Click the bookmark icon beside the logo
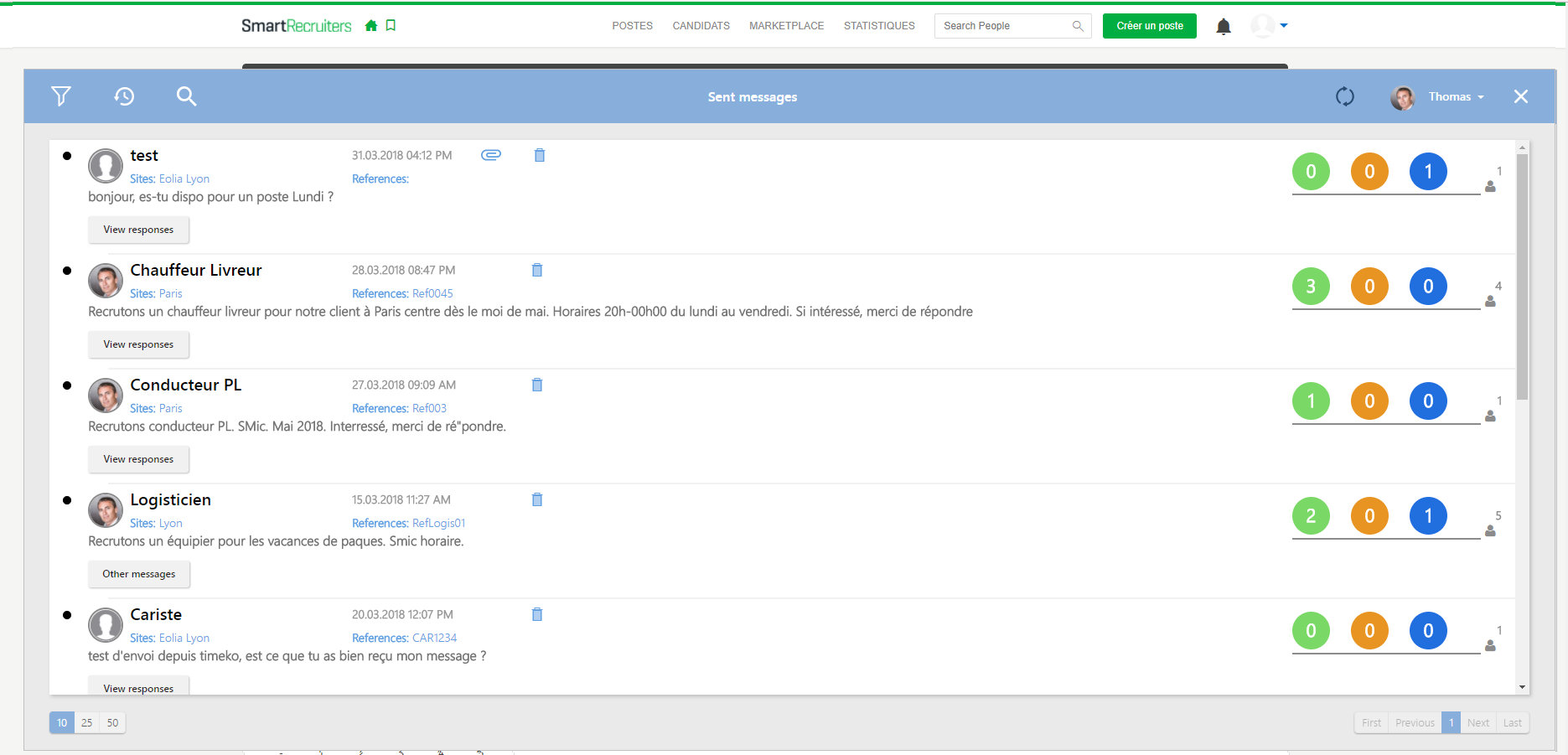Screen dimensions: 1568x755 coord(391,26)
